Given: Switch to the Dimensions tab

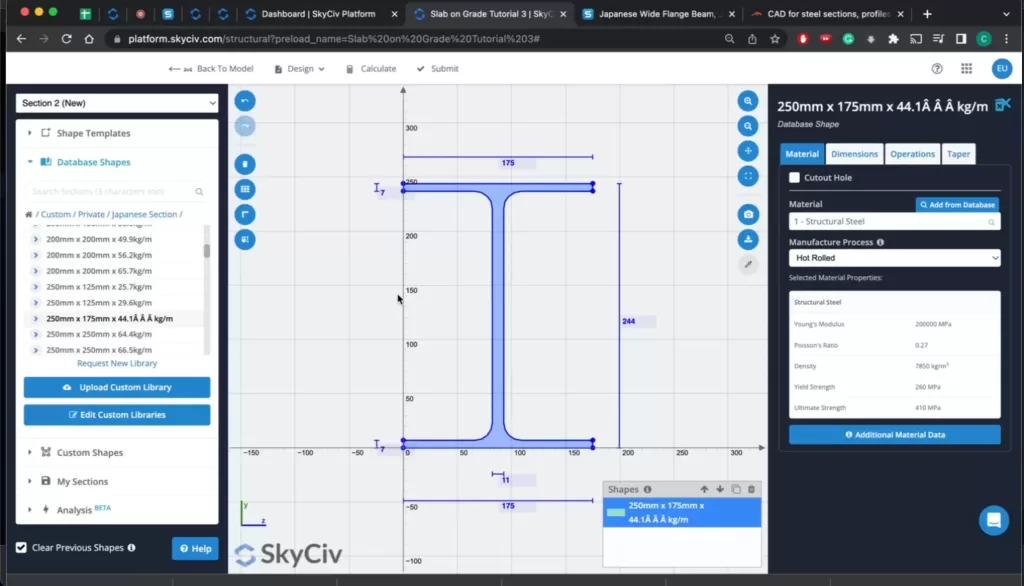Looking at the screenshot, I should click(x=854, y=154).
